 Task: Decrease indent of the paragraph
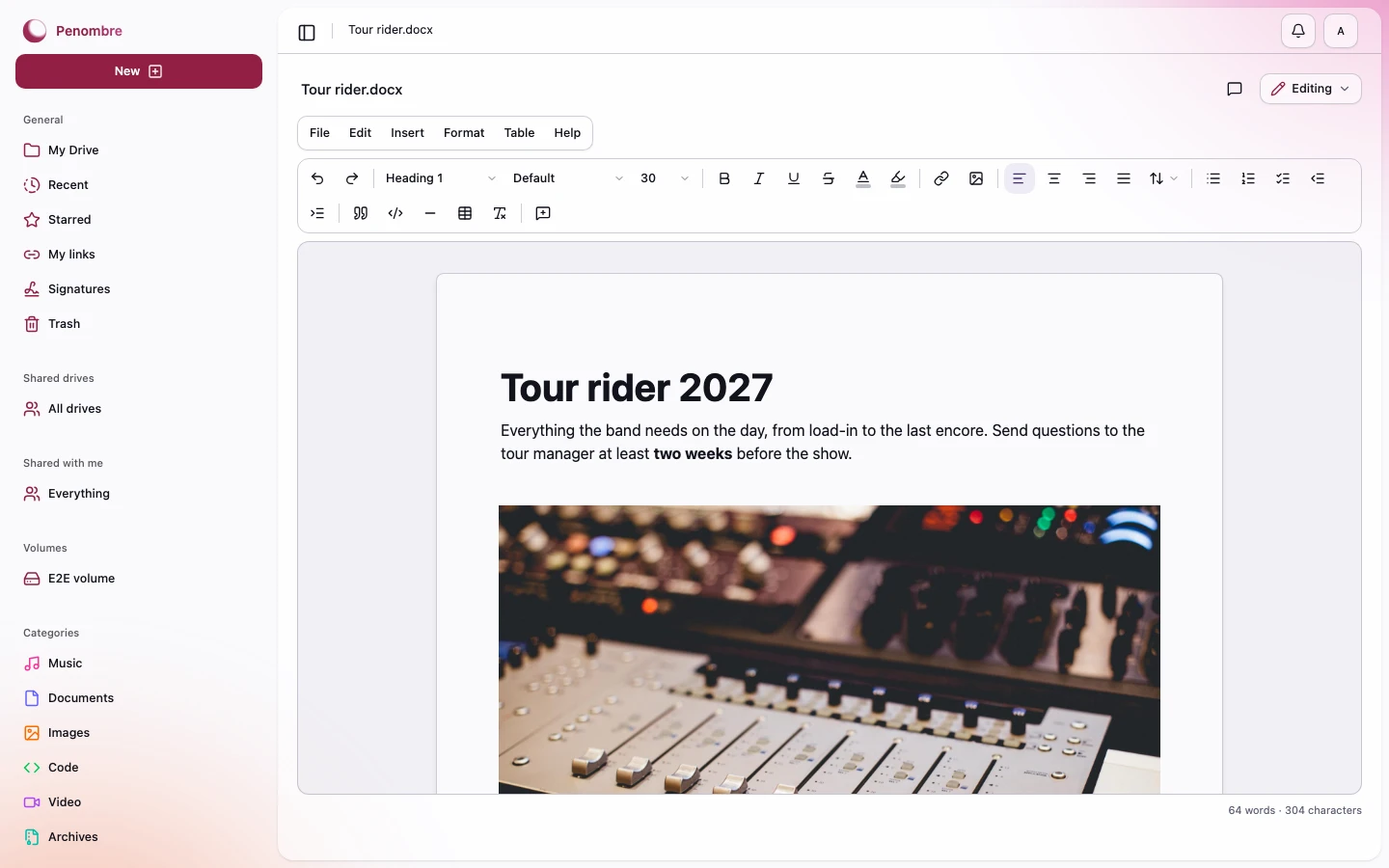(x=1318, y=178)
